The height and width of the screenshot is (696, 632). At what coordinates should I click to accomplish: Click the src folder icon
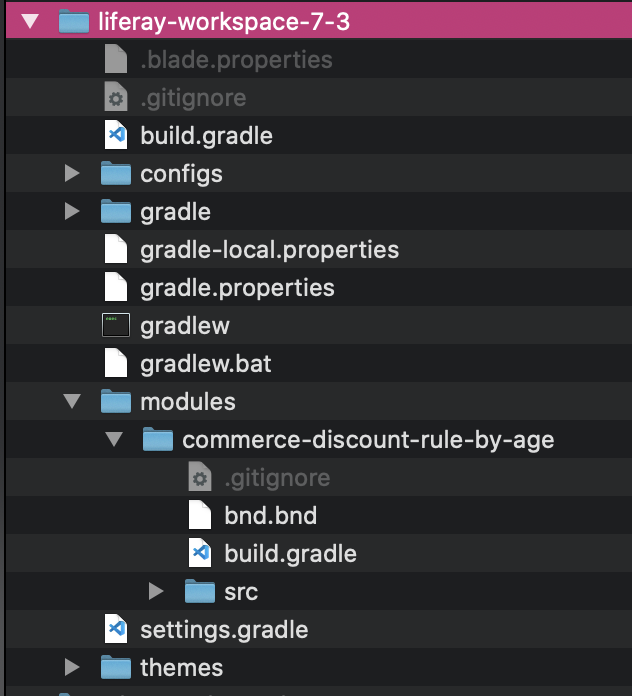click(200, 591)
